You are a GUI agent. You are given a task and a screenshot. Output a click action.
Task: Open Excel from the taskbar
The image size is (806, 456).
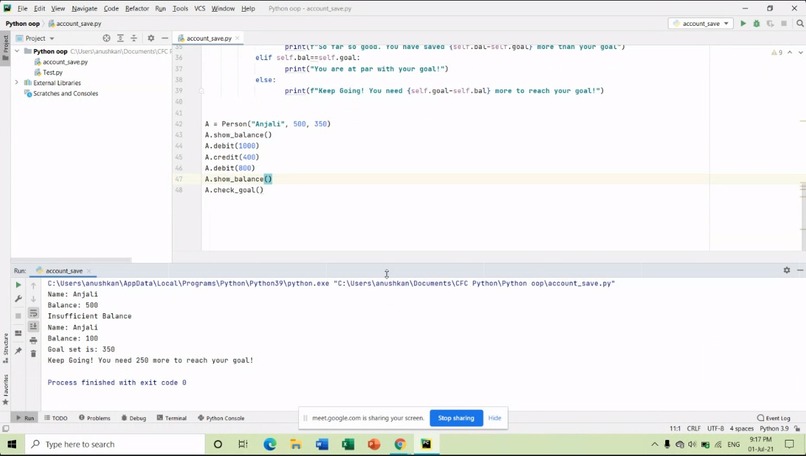point(348,444)
